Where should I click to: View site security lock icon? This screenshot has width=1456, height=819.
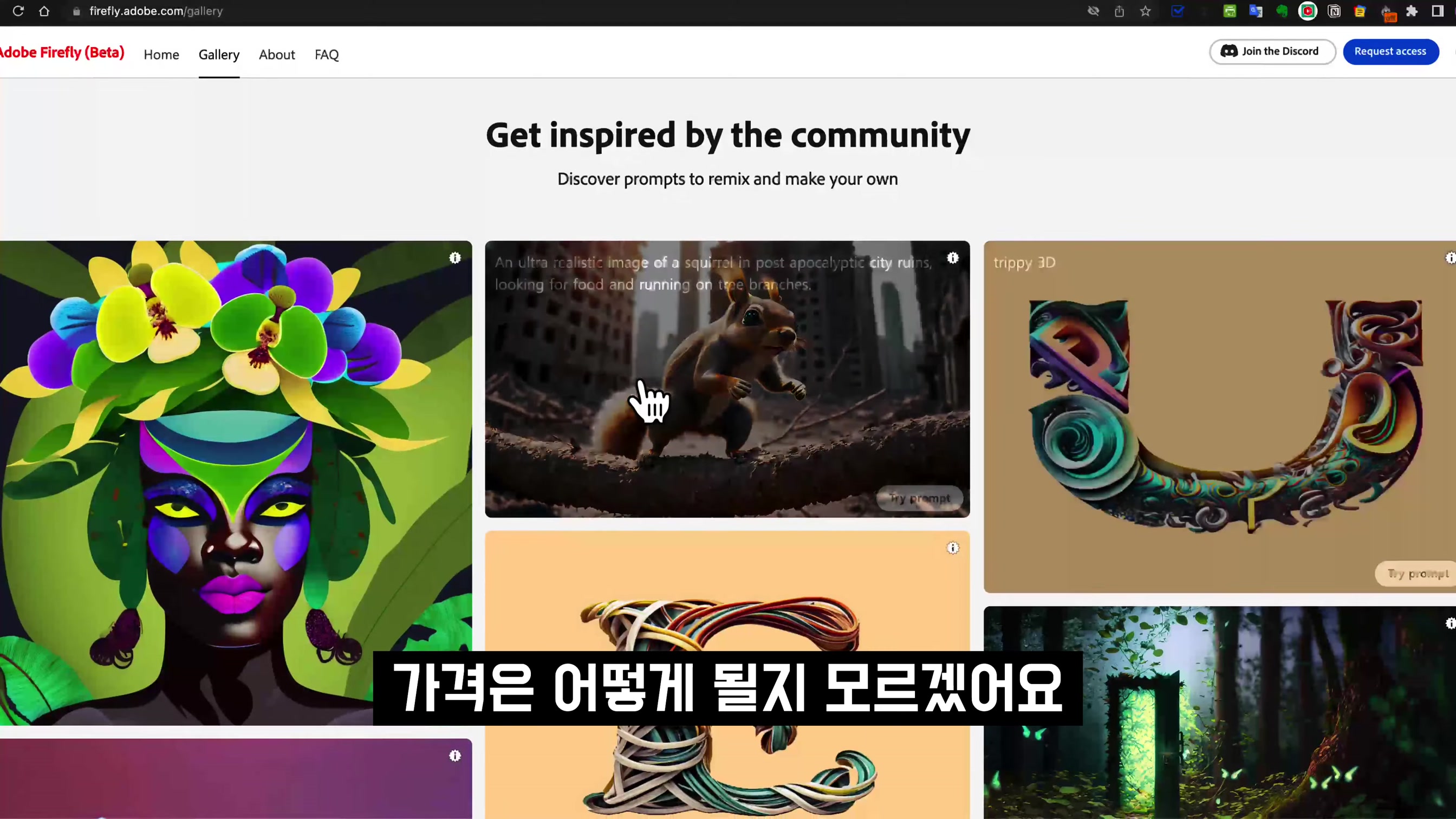click(x=76, y=11)
